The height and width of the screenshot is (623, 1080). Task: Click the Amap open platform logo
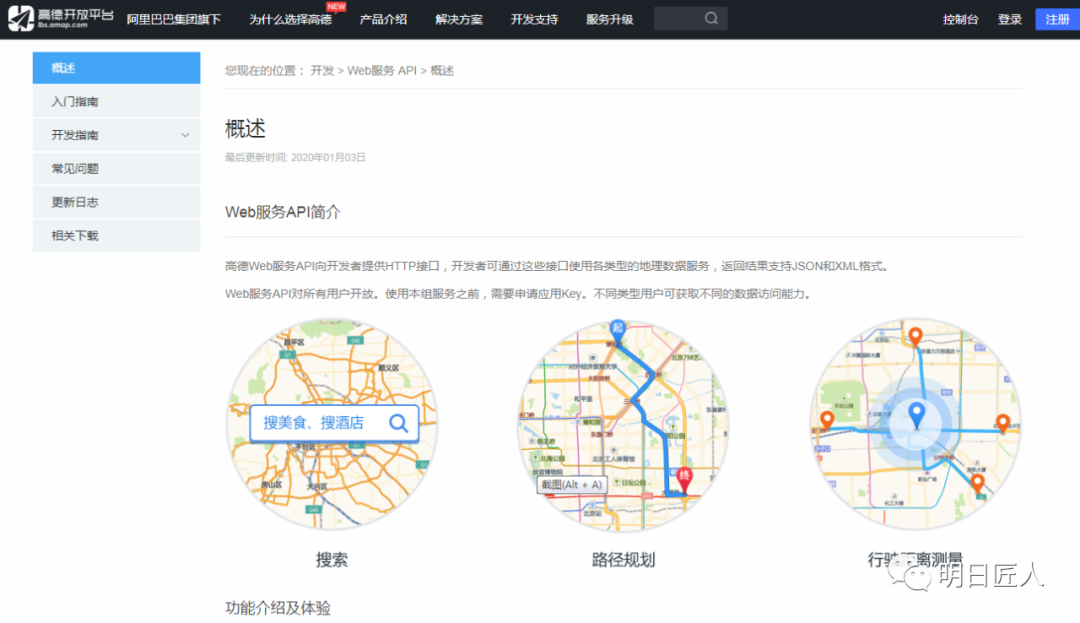click(x=61, y=19)
